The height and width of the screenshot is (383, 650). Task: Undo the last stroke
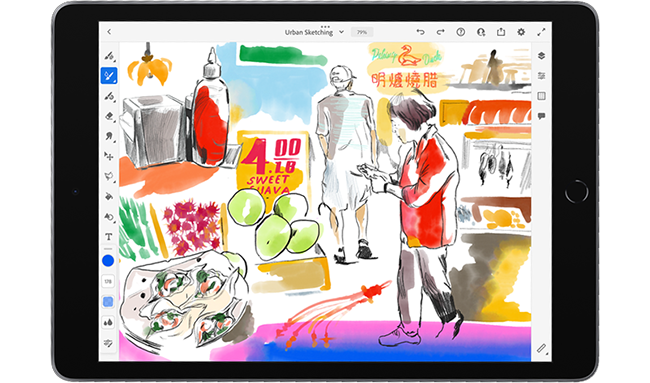click(420, 32)
